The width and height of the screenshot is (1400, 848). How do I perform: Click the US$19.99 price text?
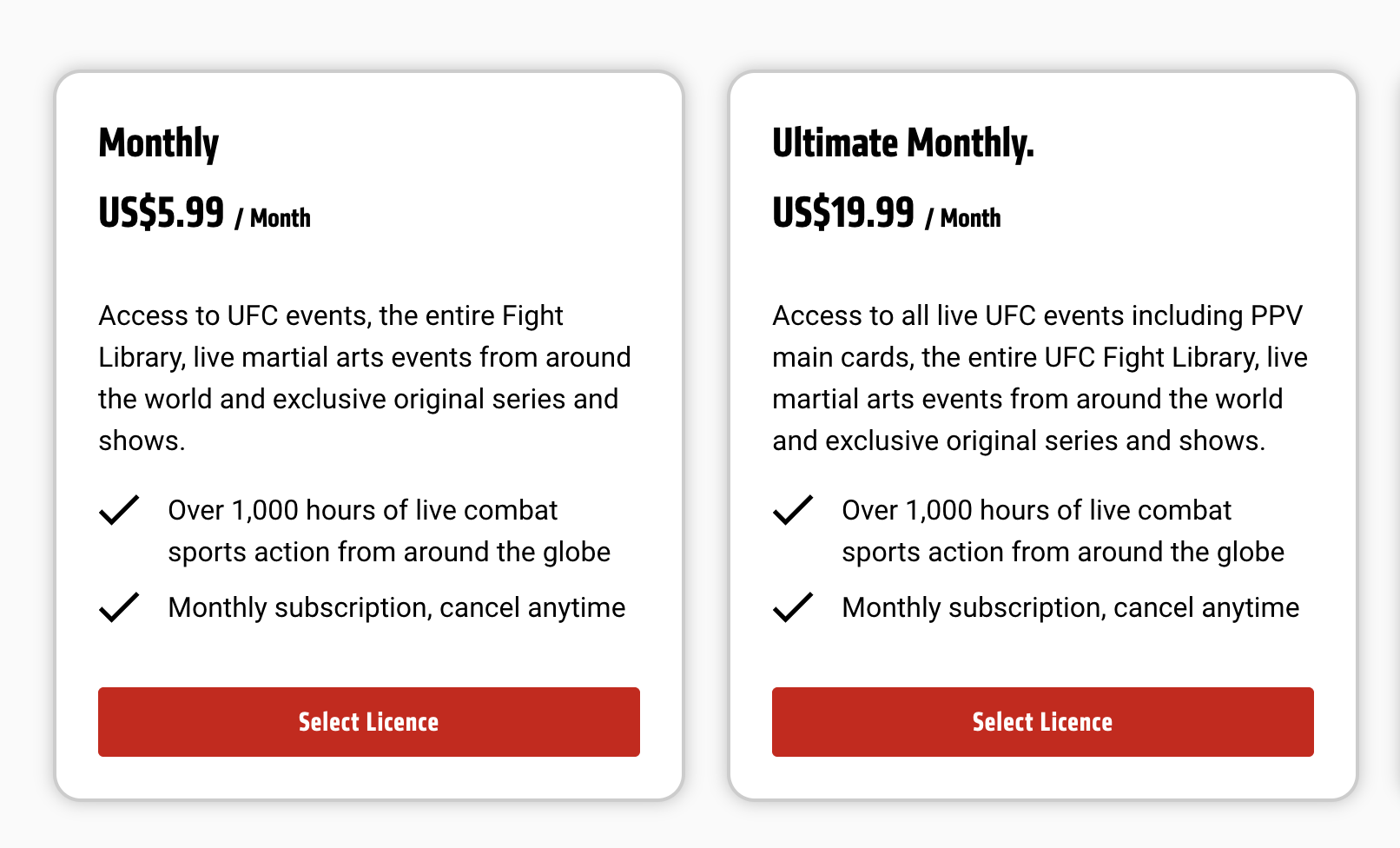pyautogui.click(x=843, y=212)
